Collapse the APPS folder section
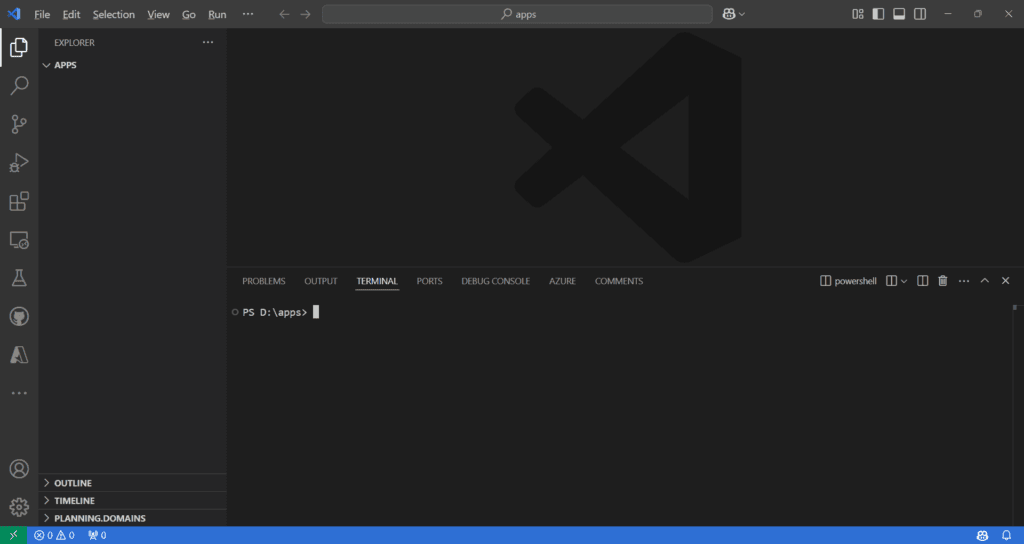This screenshot has width=1024, height=544. pyautogui.click(x=133, y=65)
